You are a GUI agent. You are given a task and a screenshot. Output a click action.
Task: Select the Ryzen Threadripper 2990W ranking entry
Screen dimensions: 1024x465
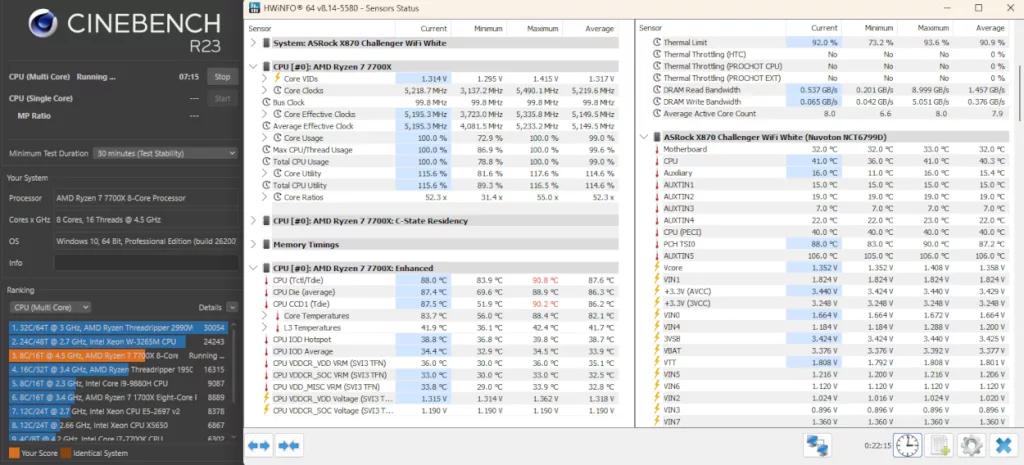pos(118,328)
